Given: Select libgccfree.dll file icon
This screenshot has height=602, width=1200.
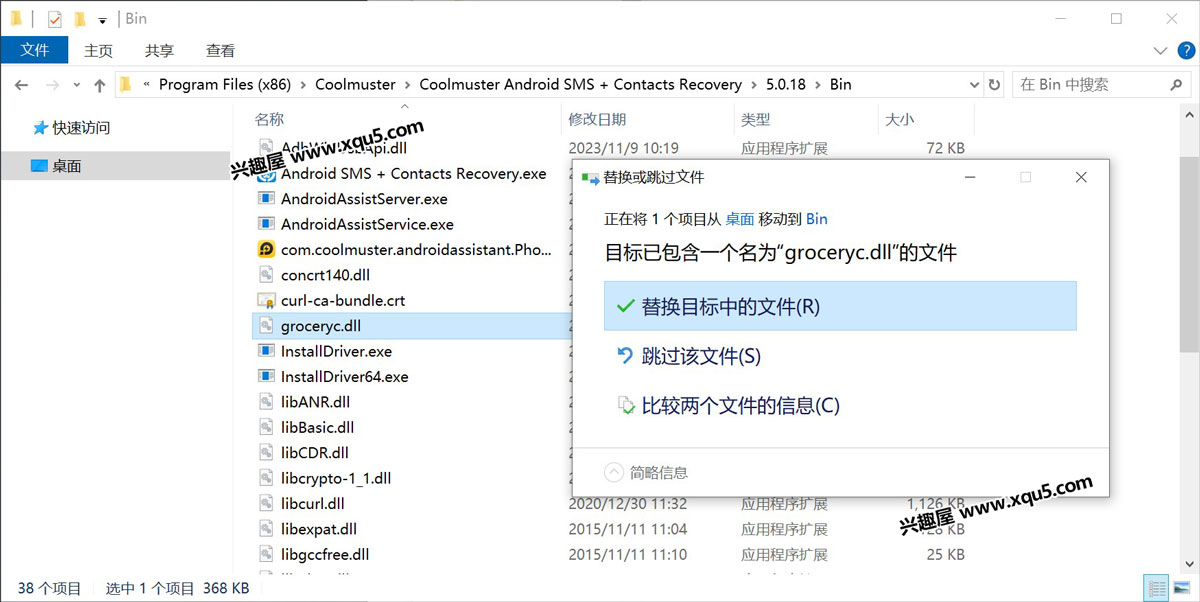Looking at the screenshot, I should tap(266, 554).
